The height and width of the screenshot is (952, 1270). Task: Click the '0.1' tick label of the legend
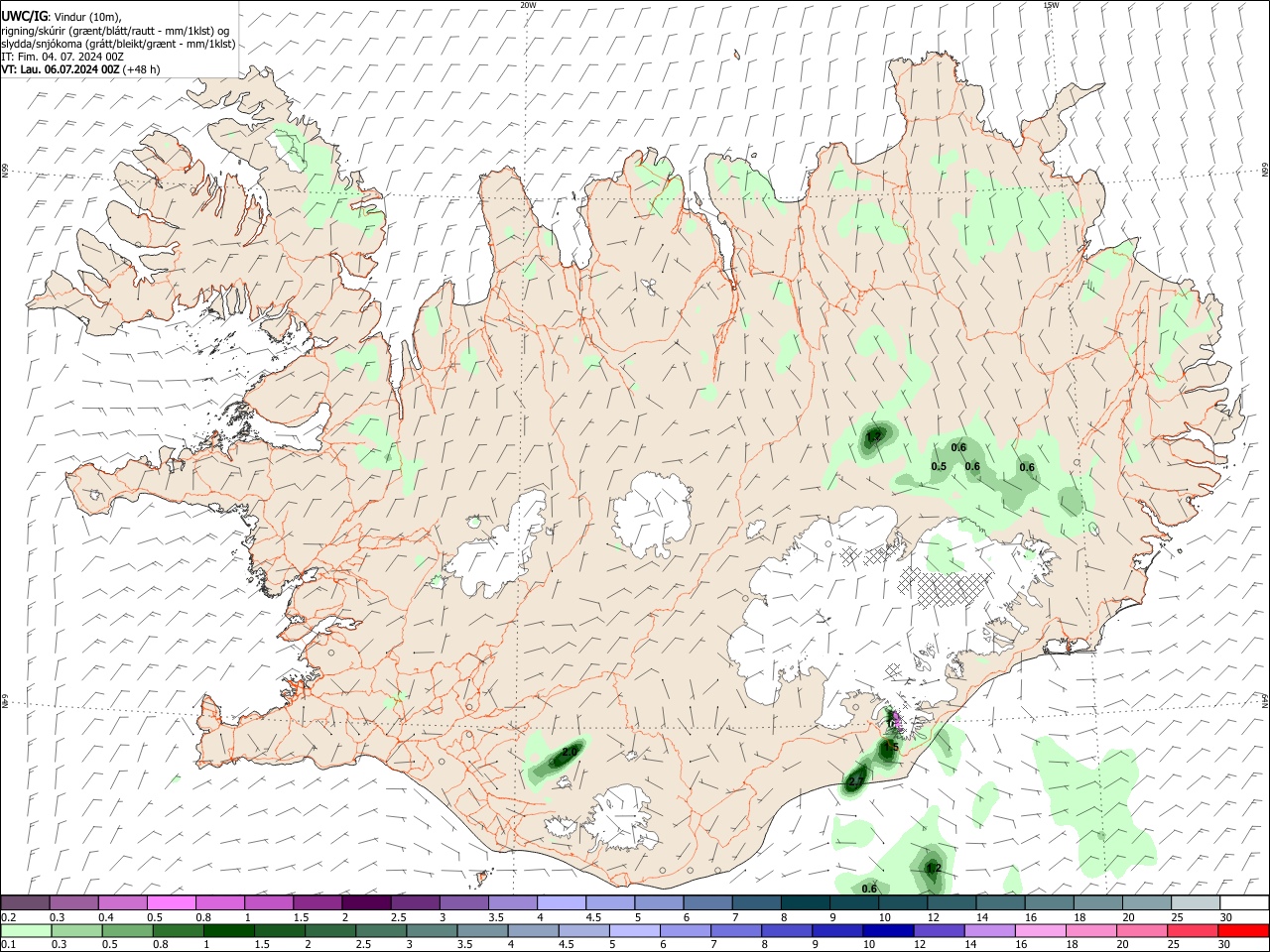7,945
